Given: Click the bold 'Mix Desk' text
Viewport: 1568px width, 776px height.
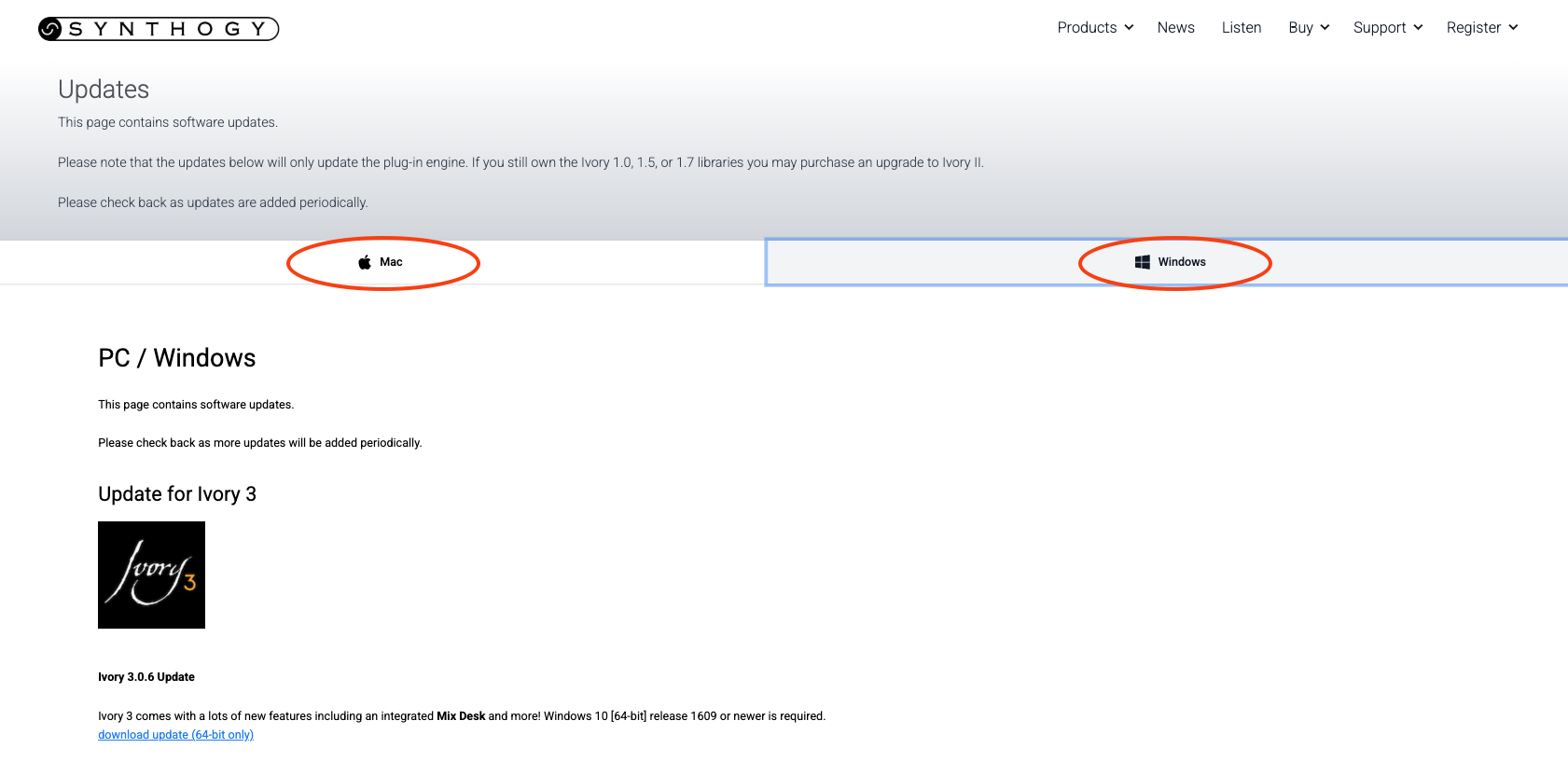Looking at the screenshot, I should tap(461, 716).
